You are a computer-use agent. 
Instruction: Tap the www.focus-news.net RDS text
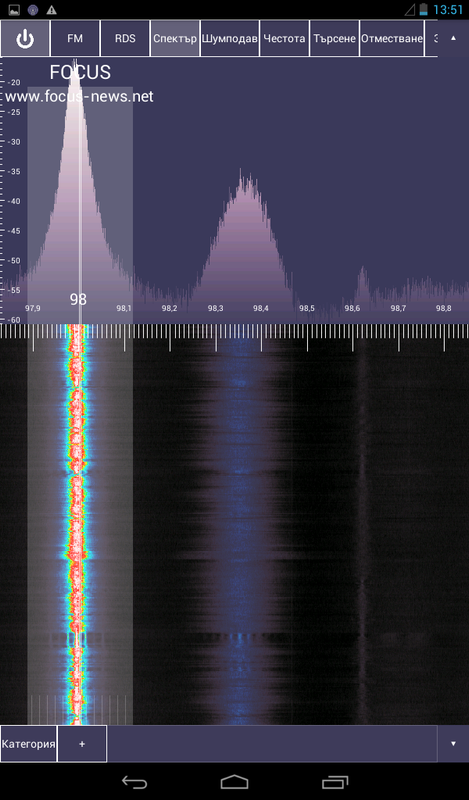(x=79, y=96)
